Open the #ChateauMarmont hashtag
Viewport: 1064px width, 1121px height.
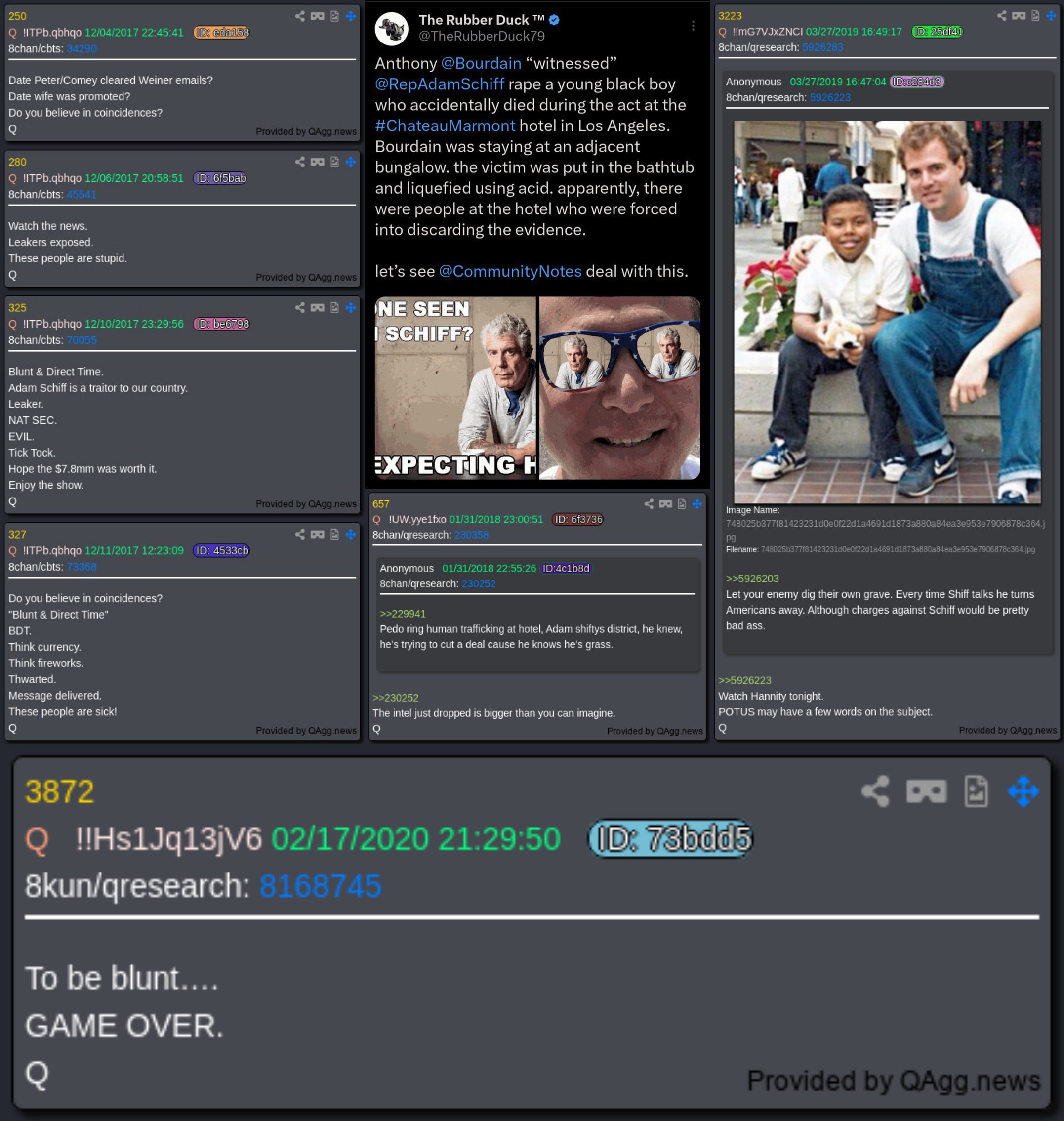445,125
